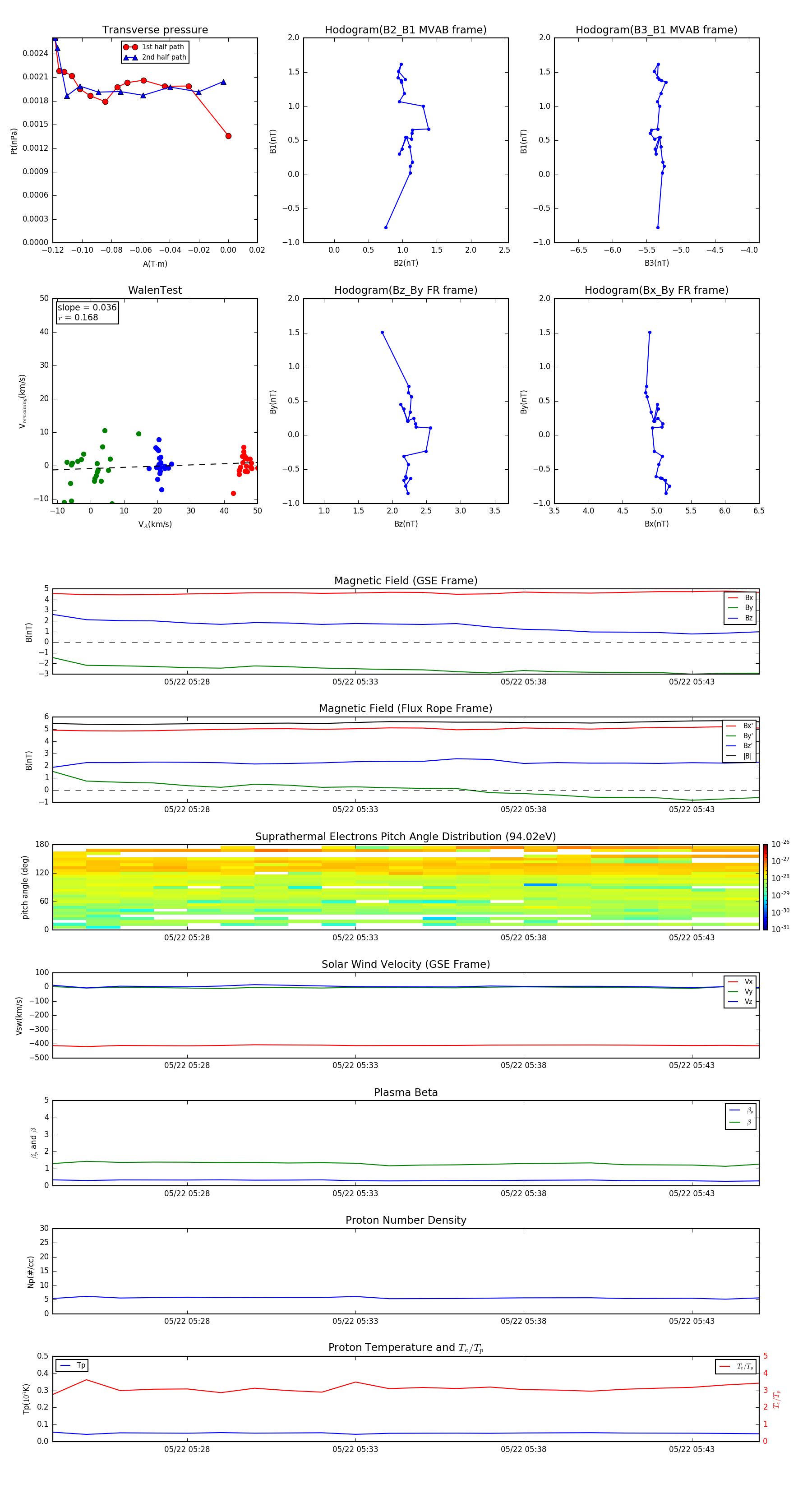This screenshot has height=1489, width=812.
Task: Click the lowest red point in Transverse pressure plot
Action: click(x=228, y=136)
